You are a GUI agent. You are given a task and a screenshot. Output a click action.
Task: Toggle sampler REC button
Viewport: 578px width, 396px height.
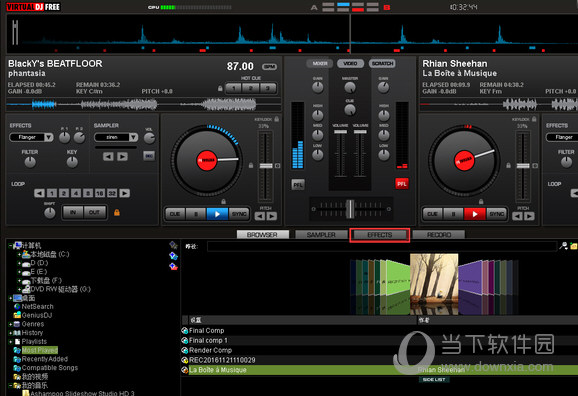149,156
